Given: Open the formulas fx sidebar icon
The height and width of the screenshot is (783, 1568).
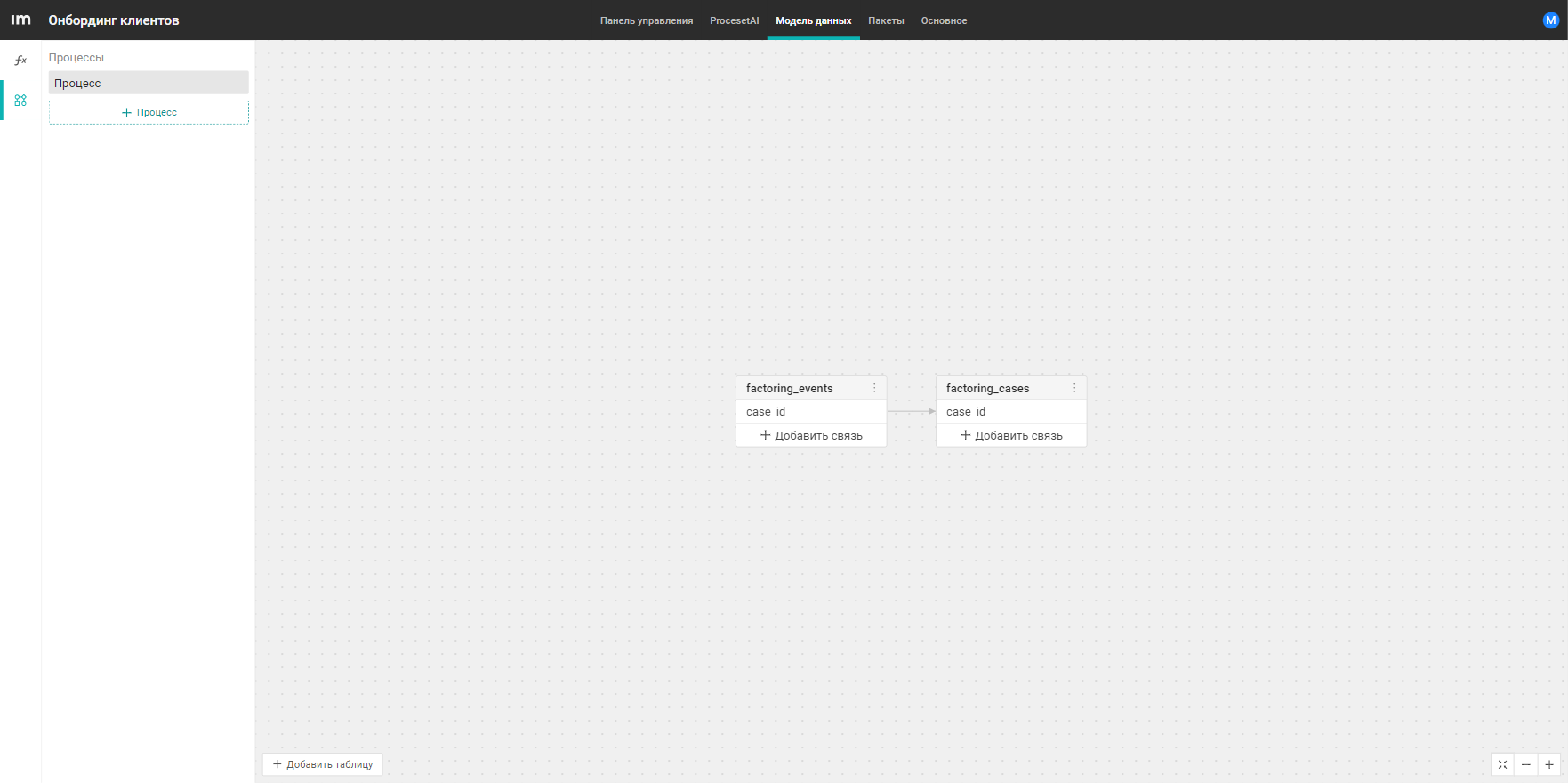Looking at the screenshot, I should 20,61.
